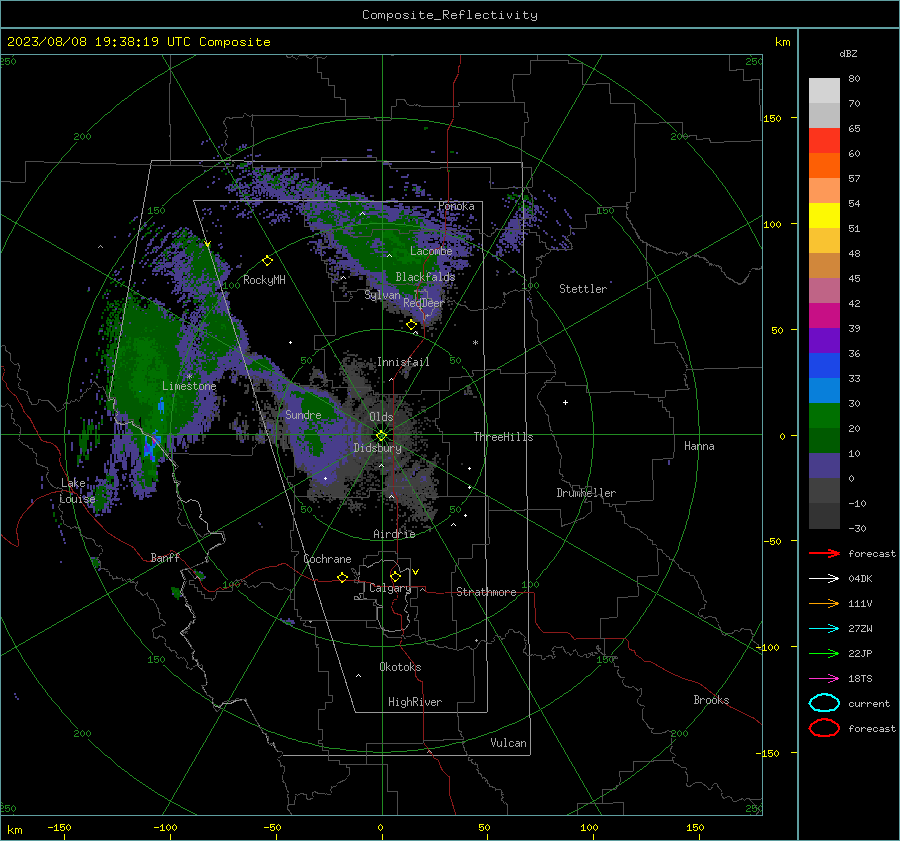
Task: Click the yellow swatch between 54 and 51 dBZ
Action: point(824,216)
